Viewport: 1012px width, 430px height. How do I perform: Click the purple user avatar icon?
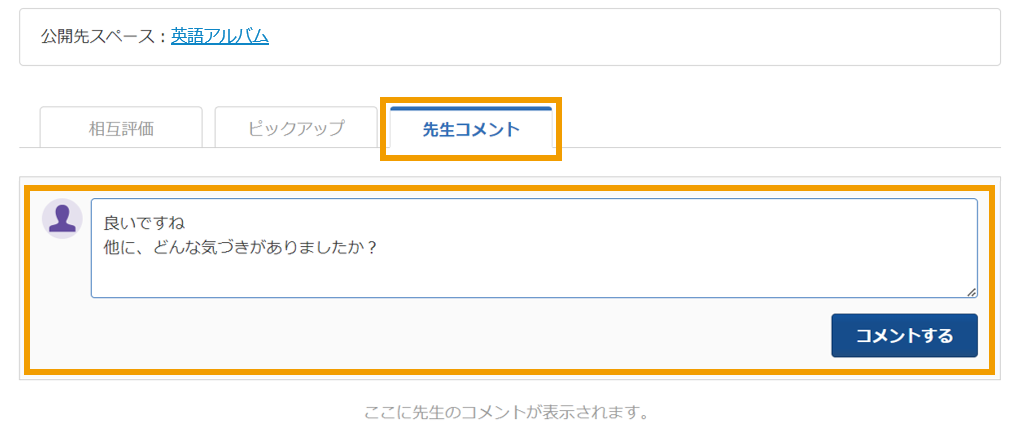click(x=62, y=219)
